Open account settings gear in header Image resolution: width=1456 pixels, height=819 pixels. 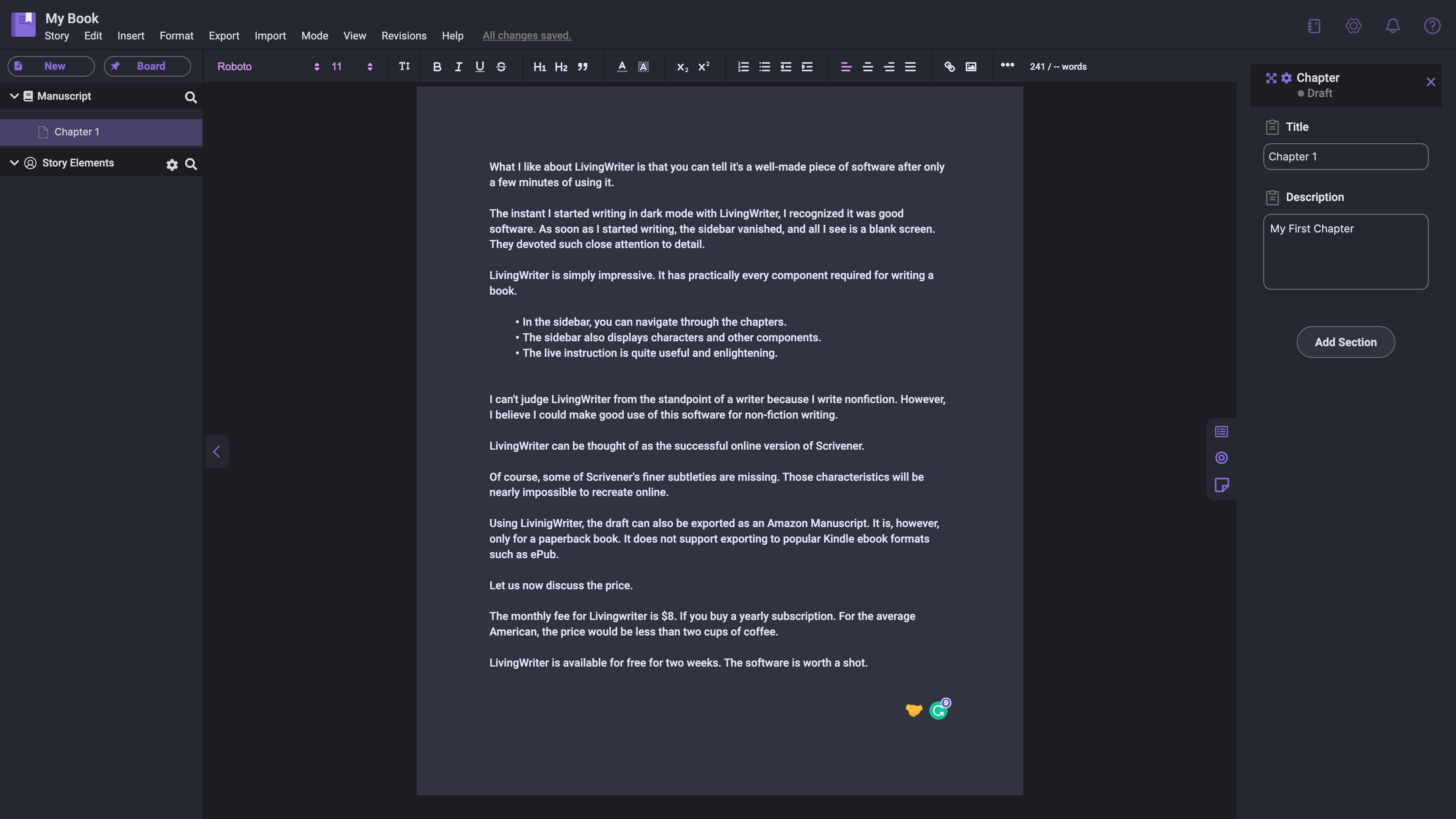pos(1353,26)
